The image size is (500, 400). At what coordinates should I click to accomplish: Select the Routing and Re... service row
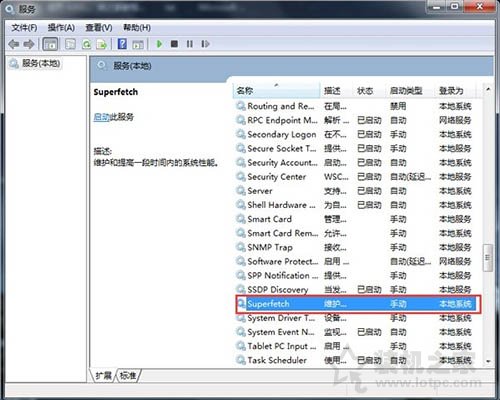coord(357,106)
